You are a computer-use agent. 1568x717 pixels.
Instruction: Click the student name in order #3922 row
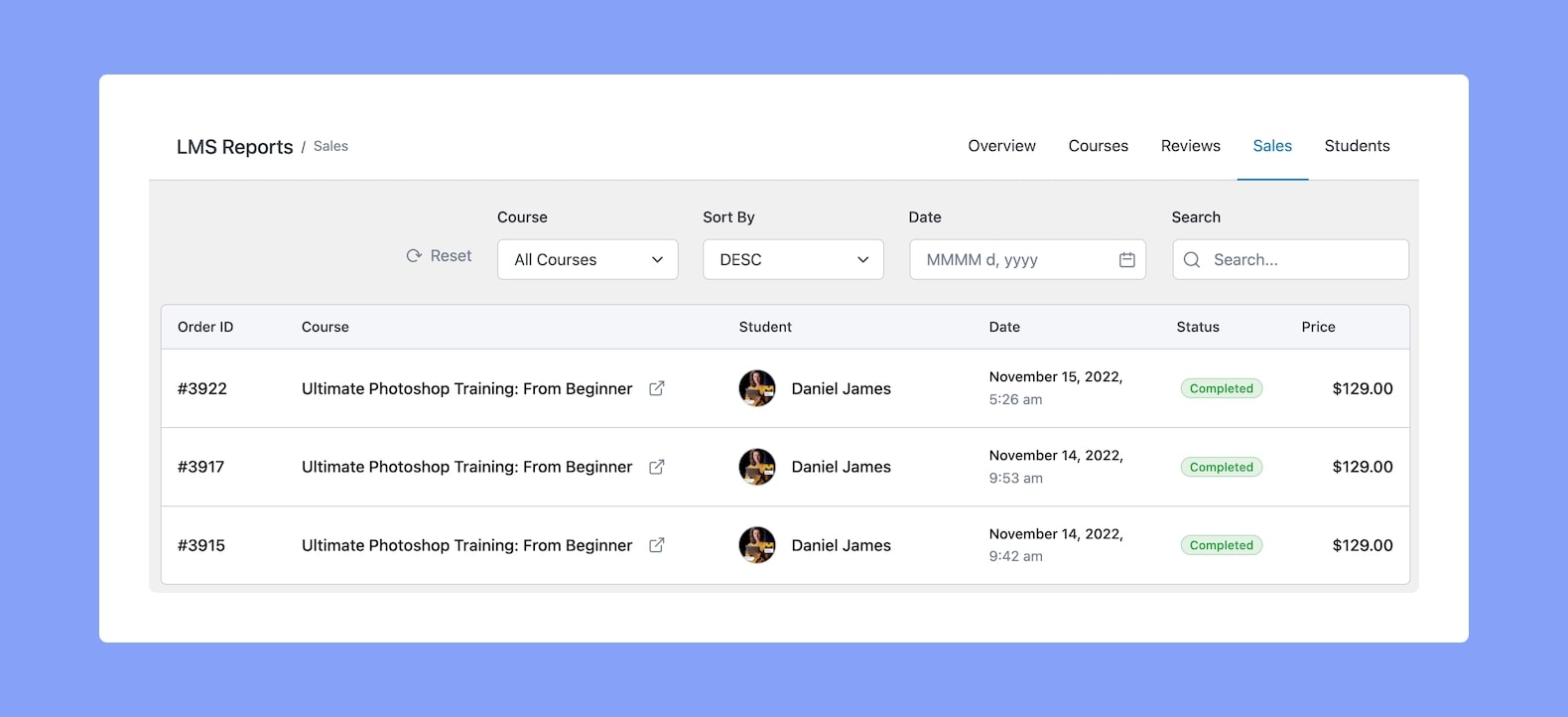tap(841, 388)
